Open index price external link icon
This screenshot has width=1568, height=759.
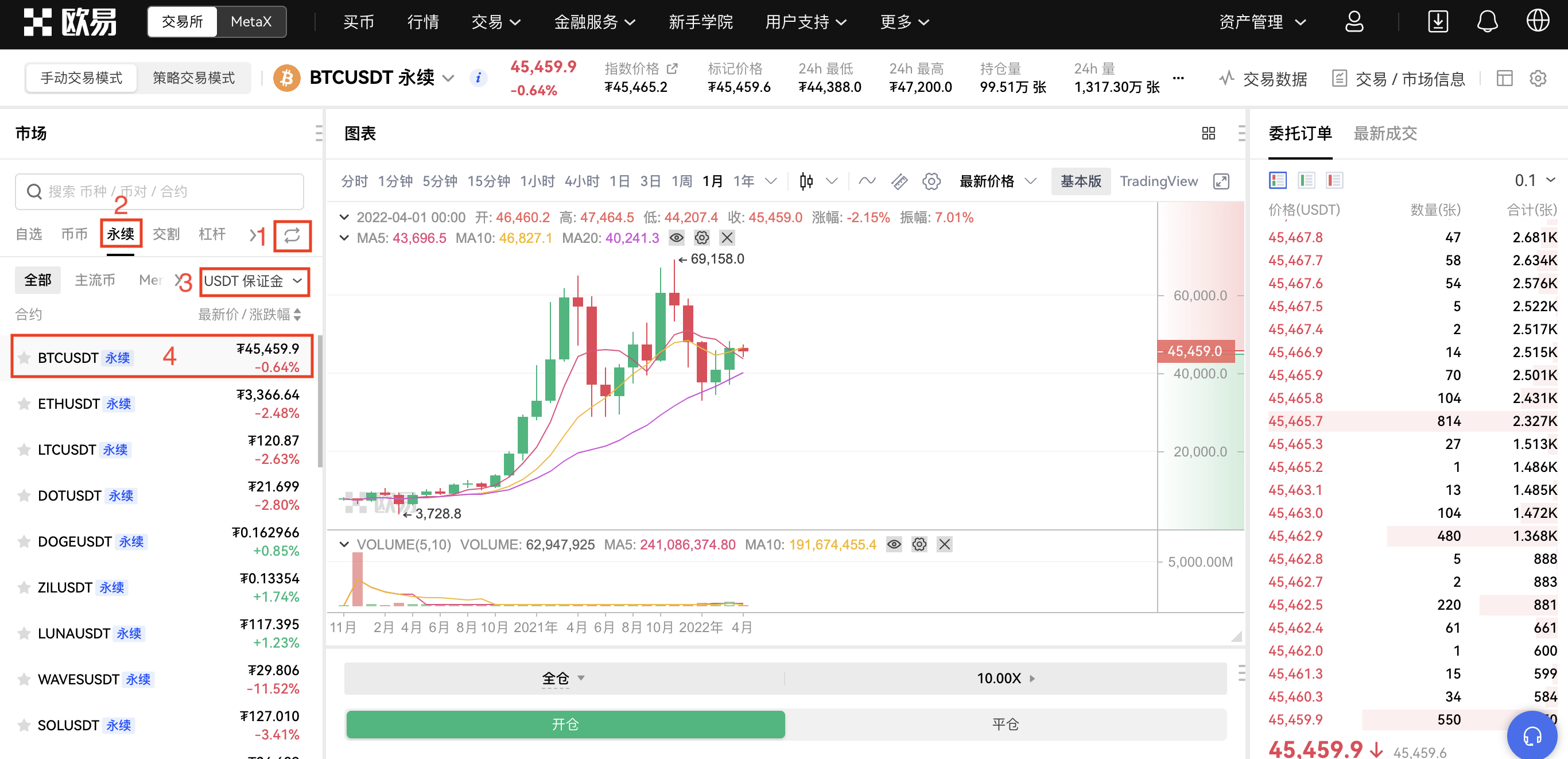[x=672, y=68]
